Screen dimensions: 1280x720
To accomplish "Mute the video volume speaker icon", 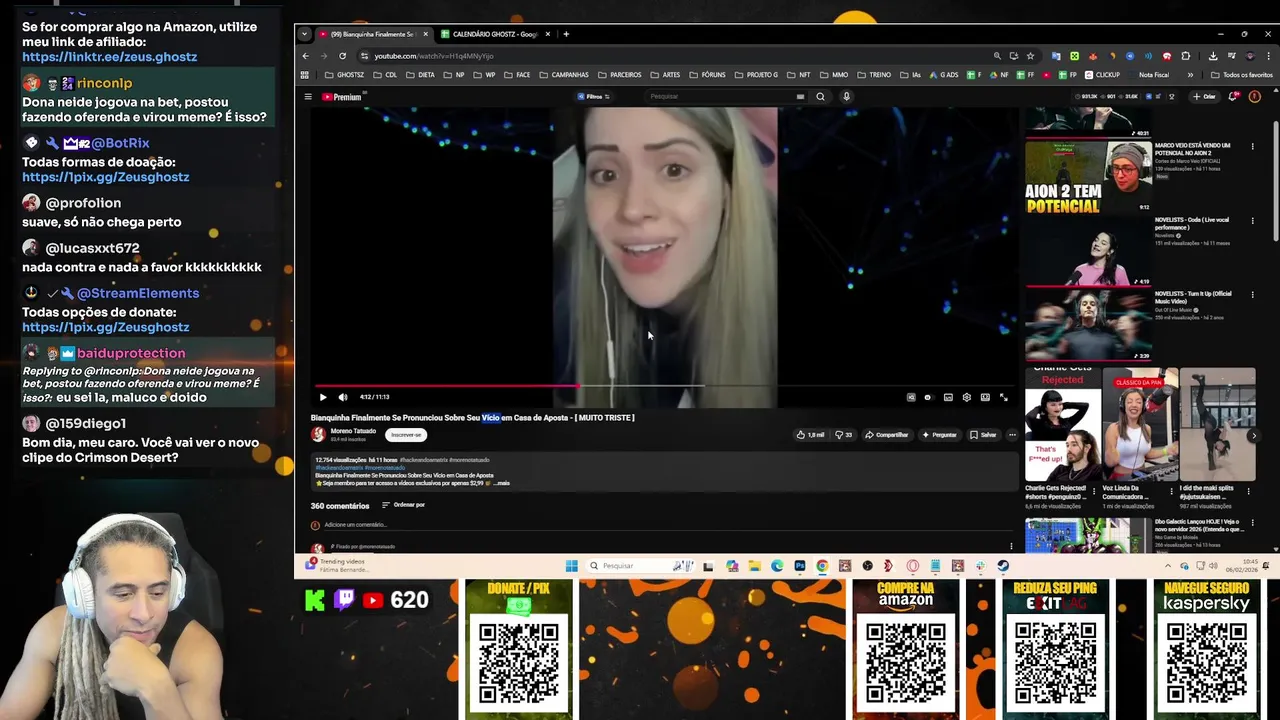I will click(x=343, y=397).
